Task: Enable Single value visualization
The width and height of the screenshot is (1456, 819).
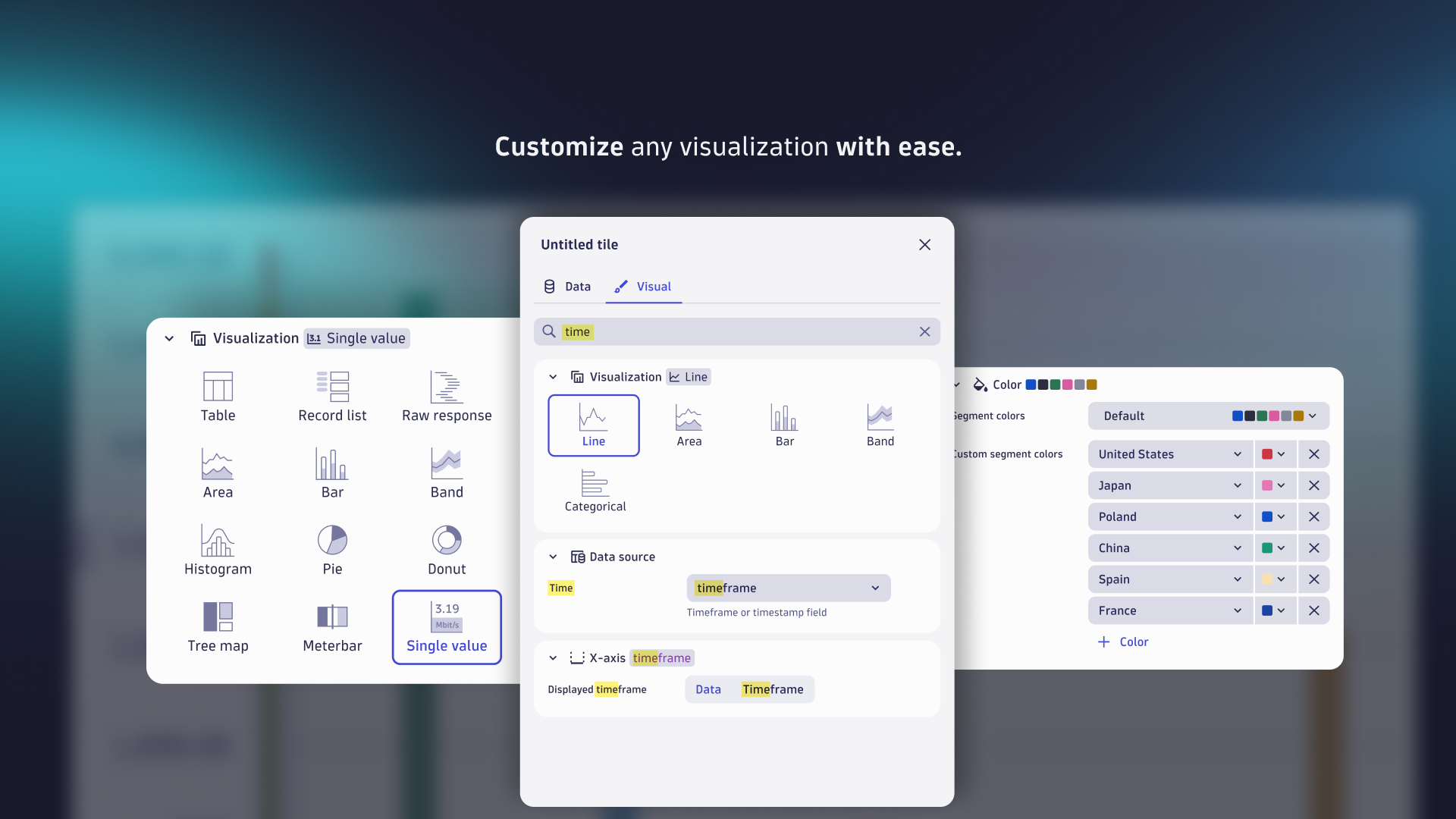Action: click(x=447, y=626)
